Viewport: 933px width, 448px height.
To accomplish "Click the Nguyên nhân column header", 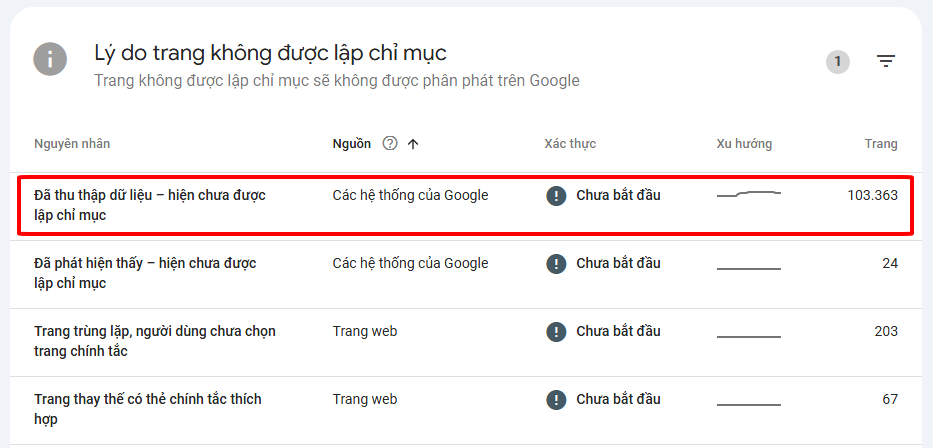I will (x=72, y=144).
